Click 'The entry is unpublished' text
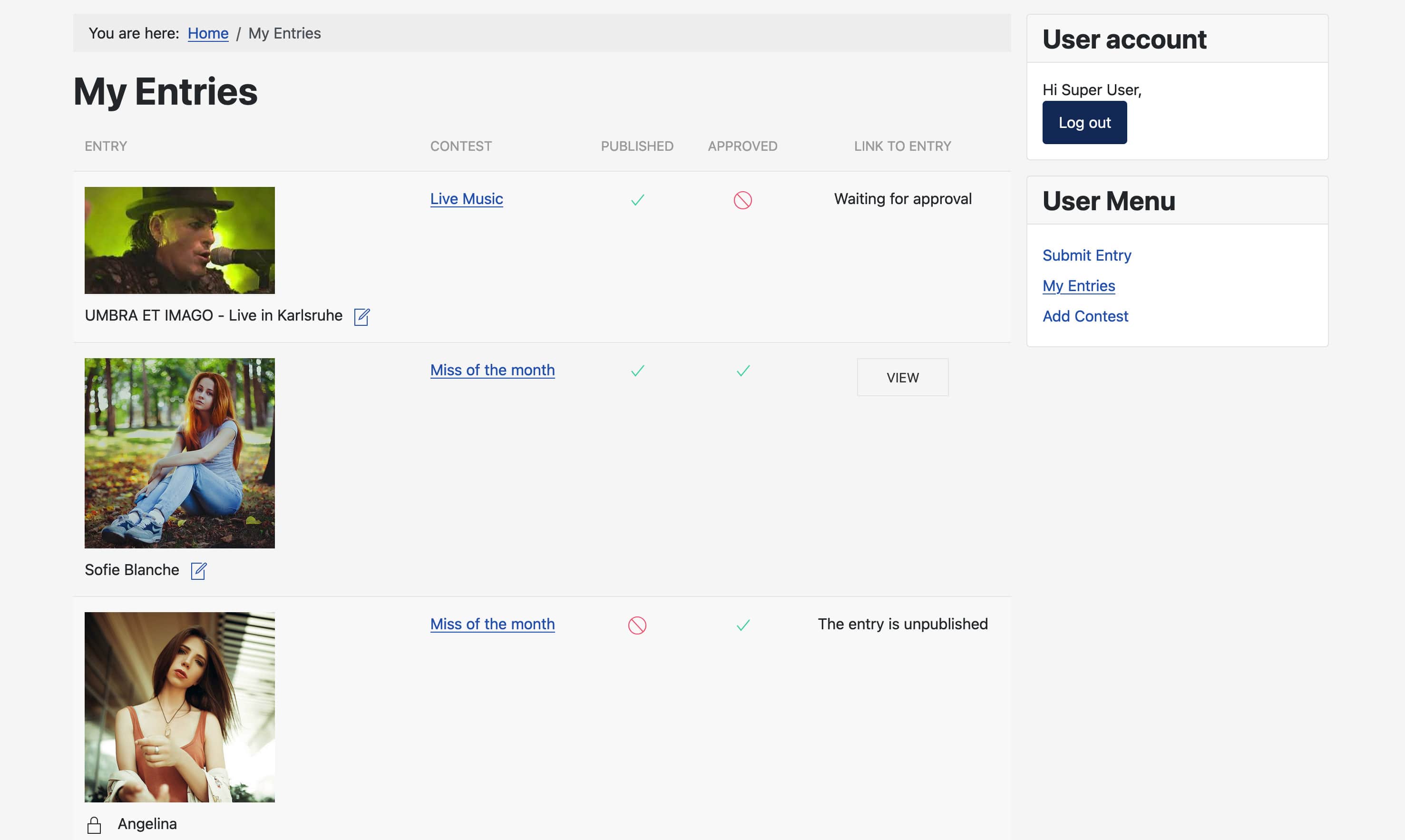The image size is (1405, 840). coord(903,624)
